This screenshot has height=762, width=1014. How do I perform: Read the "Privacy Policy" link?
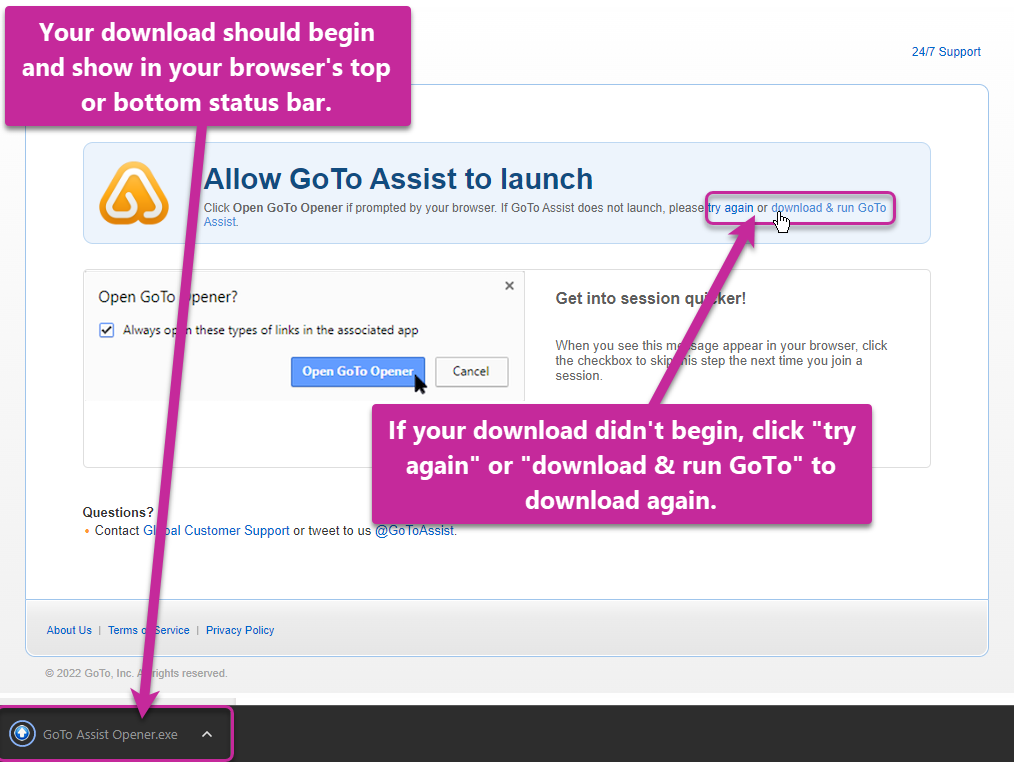point(240,630)
